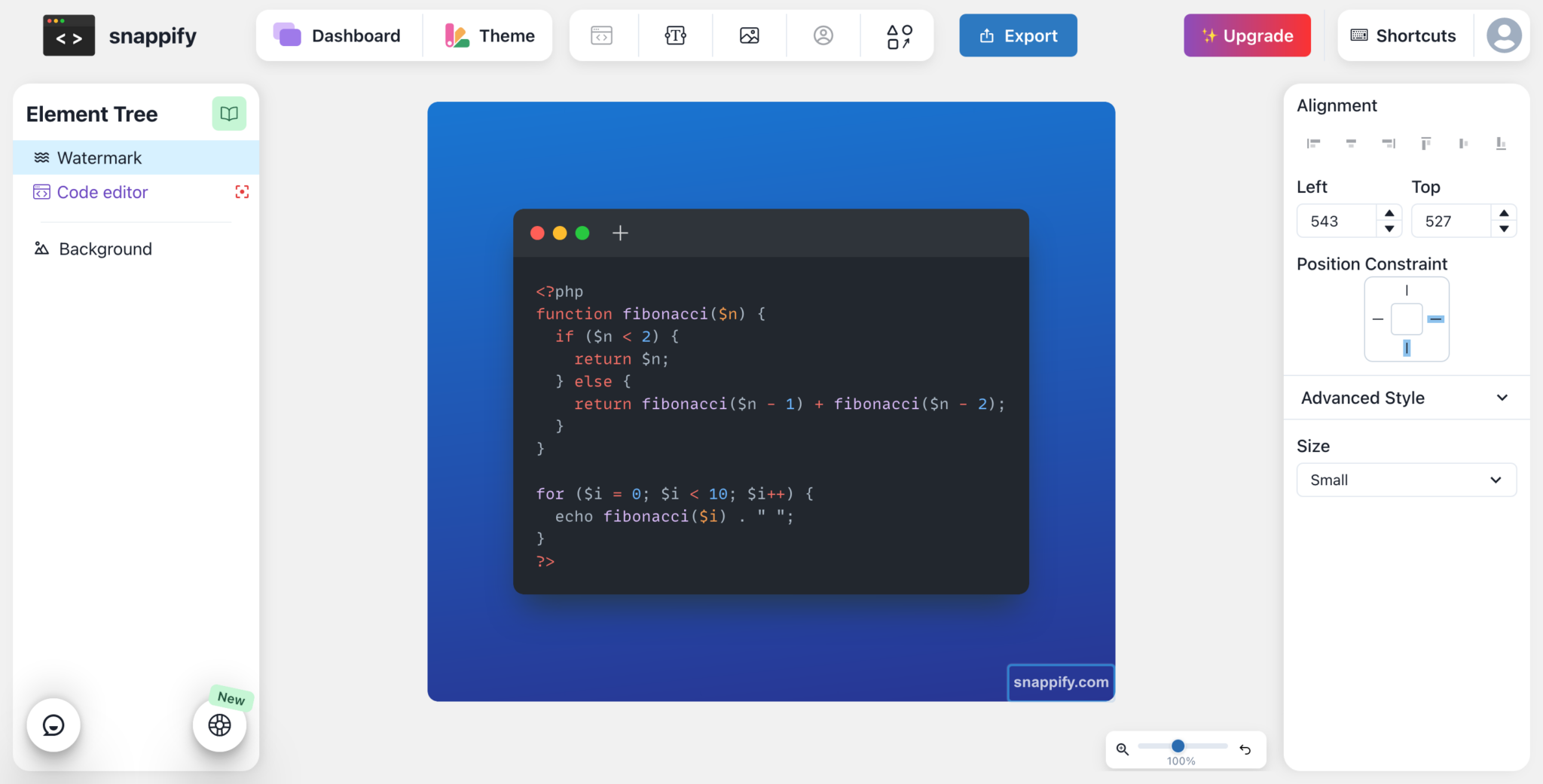Switch to the Dashboard view
Screen dimensions: 1543x784
pyautogui.click(x=338, y=35)
